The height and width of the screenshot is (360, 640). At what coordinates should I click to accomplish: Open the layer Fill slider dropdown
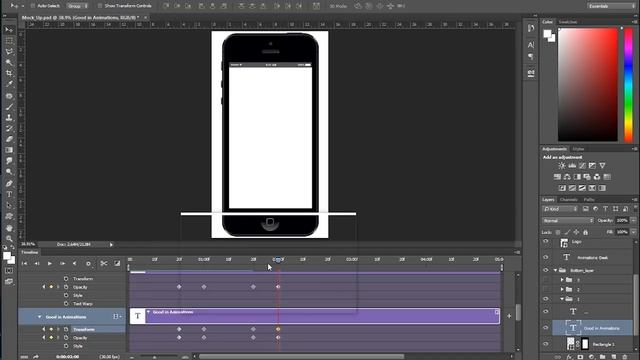pos(633,232)
